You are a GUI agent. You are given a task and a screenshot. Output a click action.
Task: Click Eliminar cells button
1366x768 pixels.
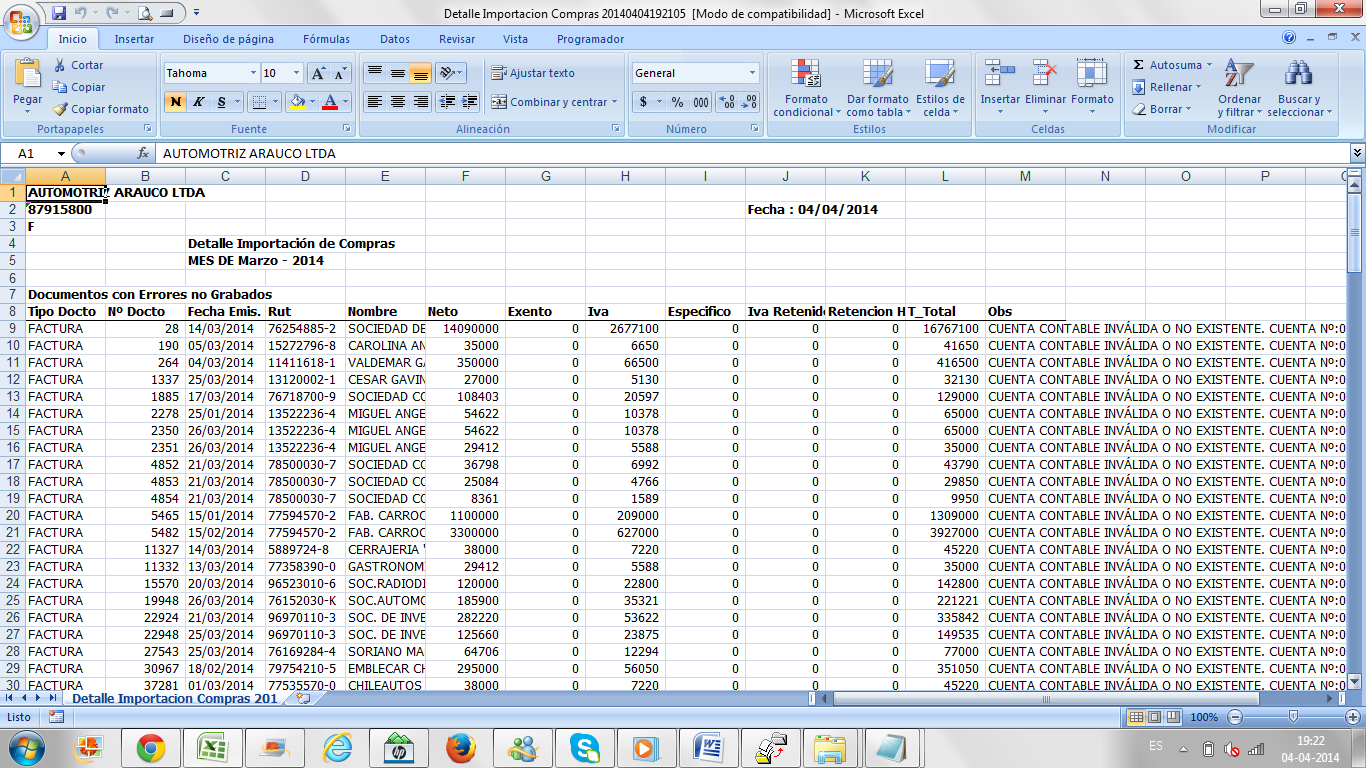(x=1045, y=88)
